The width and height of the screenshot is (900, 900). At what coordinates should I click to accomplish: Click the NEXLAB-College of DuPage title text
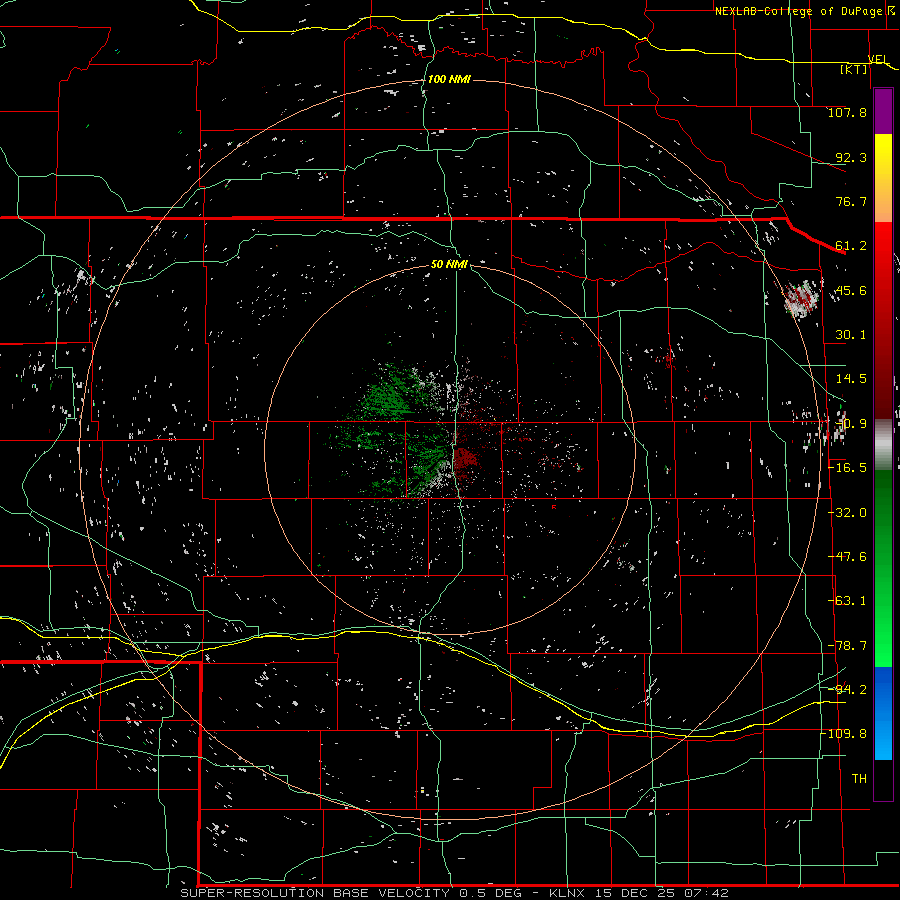pos(799,11)
